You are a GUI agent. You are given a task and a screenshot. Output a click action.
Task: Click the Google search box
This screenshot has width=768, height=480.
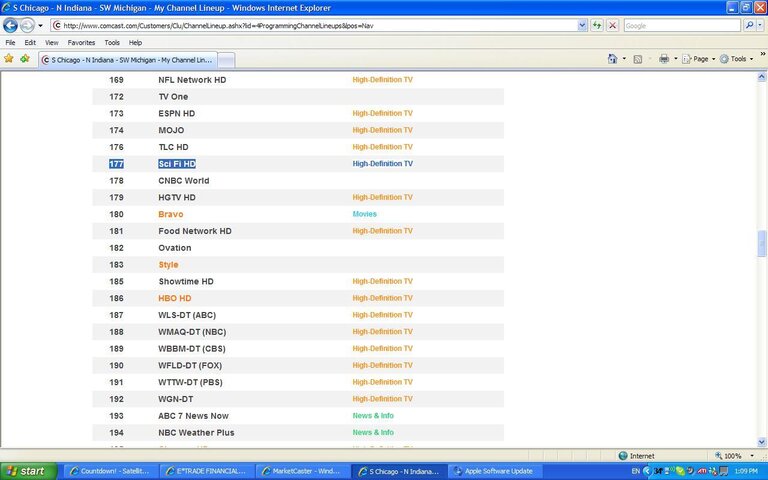click(x=682, y=25)
